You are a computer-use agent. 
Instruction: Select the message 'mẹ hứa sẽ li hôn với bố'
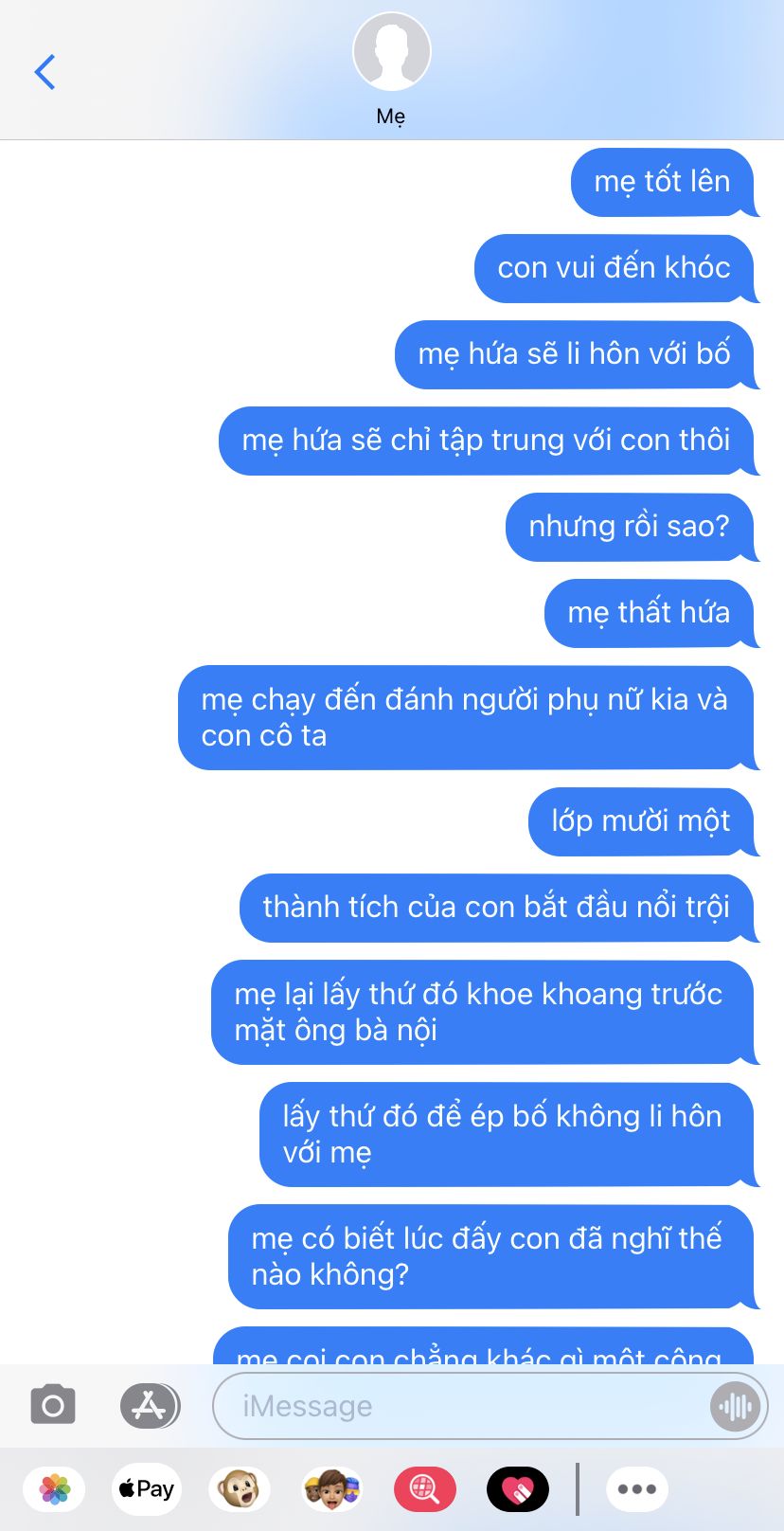click(x=576, y=354)
